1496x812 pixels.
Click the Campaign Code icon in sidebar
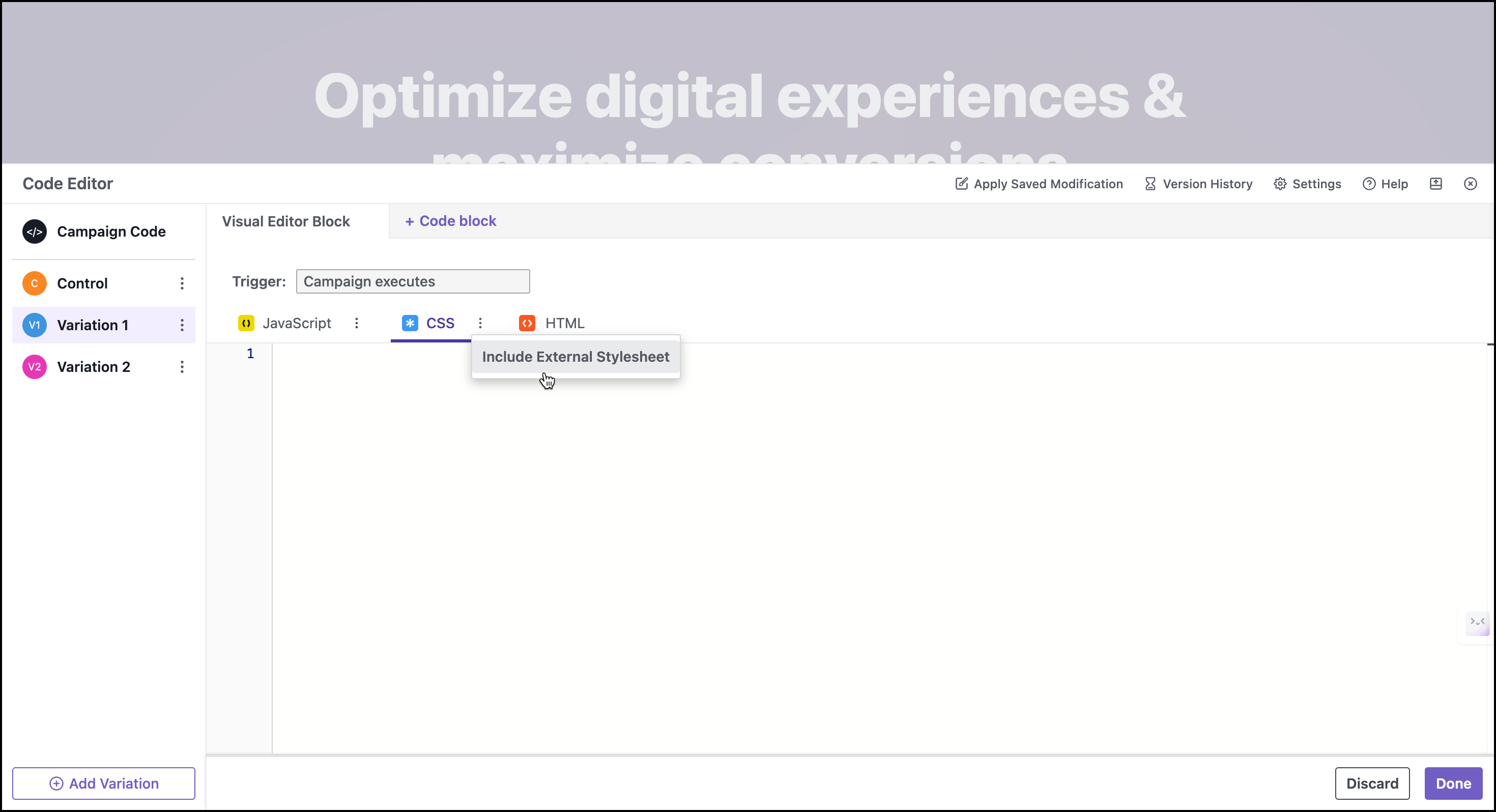click(x=34, y=231)
